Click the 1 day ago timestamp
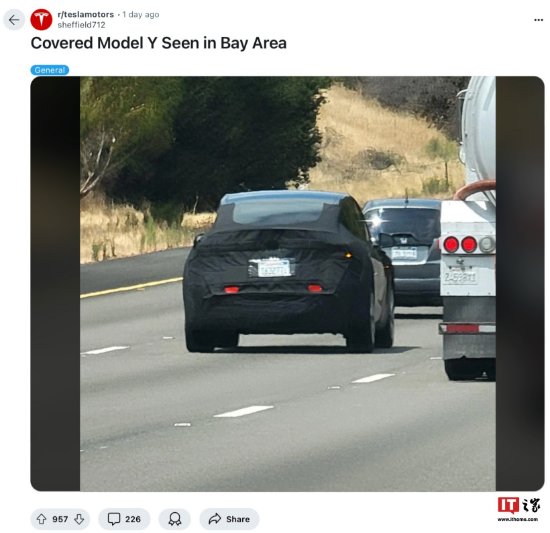This screenshot has width=550, height=533. pos(141,14)
